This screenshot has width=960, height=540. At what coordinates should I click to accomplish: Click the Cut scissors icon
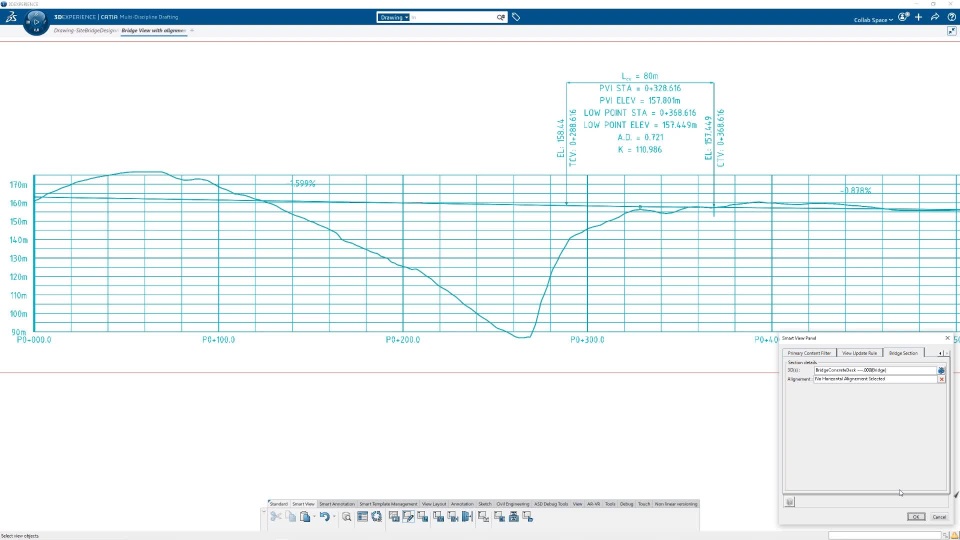click(276, 517)
